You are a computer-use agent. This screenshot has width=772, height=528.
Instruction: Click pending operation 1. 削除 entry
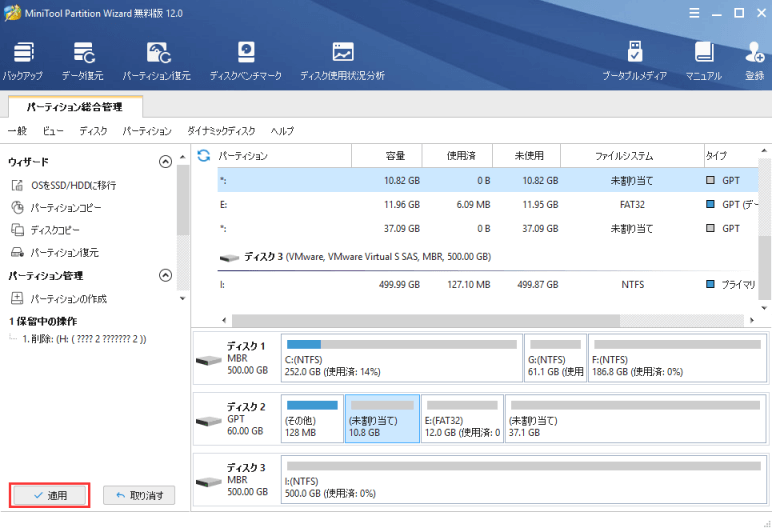84,339
